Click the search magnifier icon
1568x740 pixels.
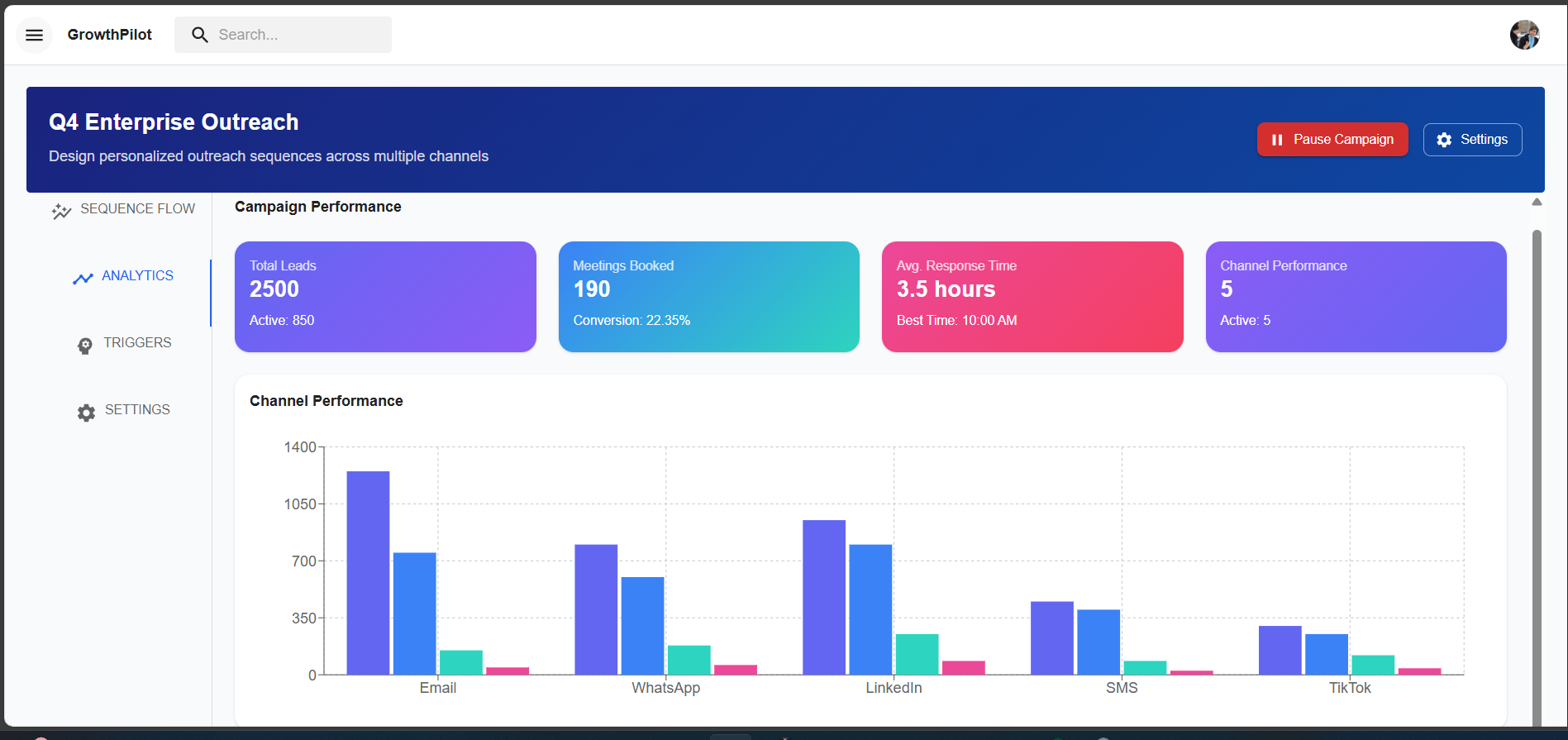[x=199, y=35]
